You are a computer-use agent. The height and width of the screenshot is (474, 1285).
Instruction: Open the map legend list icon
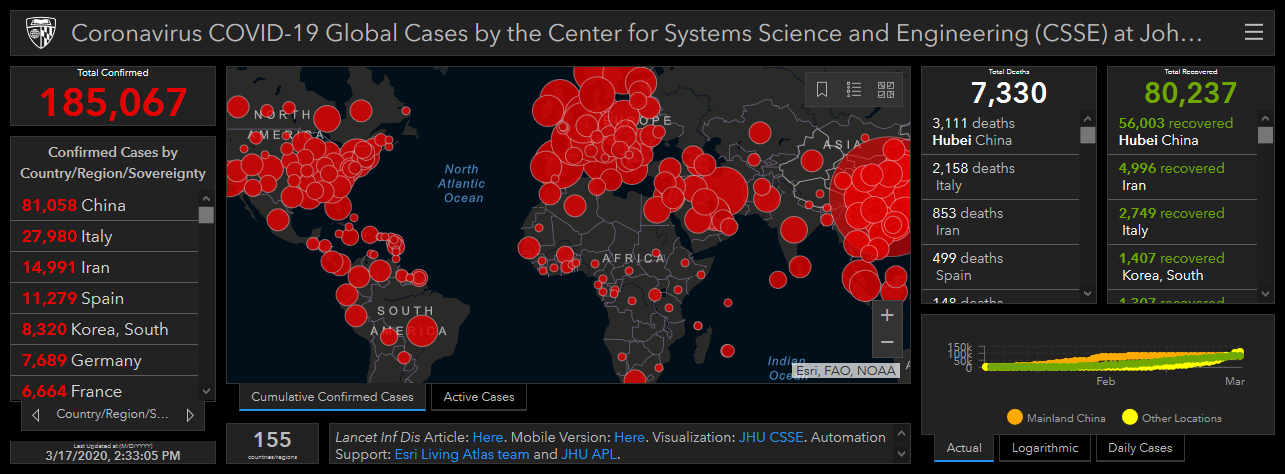(x=854, y=89)
